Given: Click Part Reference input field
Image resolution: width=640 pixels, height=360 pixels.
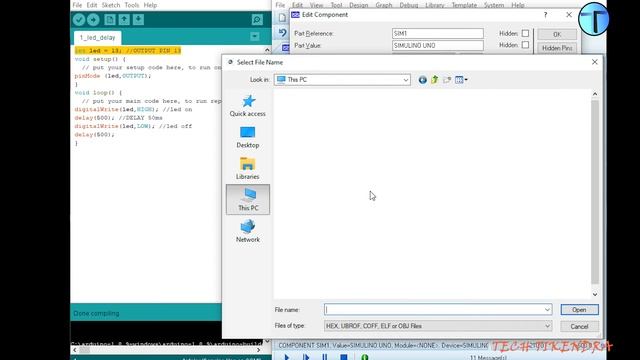Looking at the screenshot, I should (x=438, y=33).
